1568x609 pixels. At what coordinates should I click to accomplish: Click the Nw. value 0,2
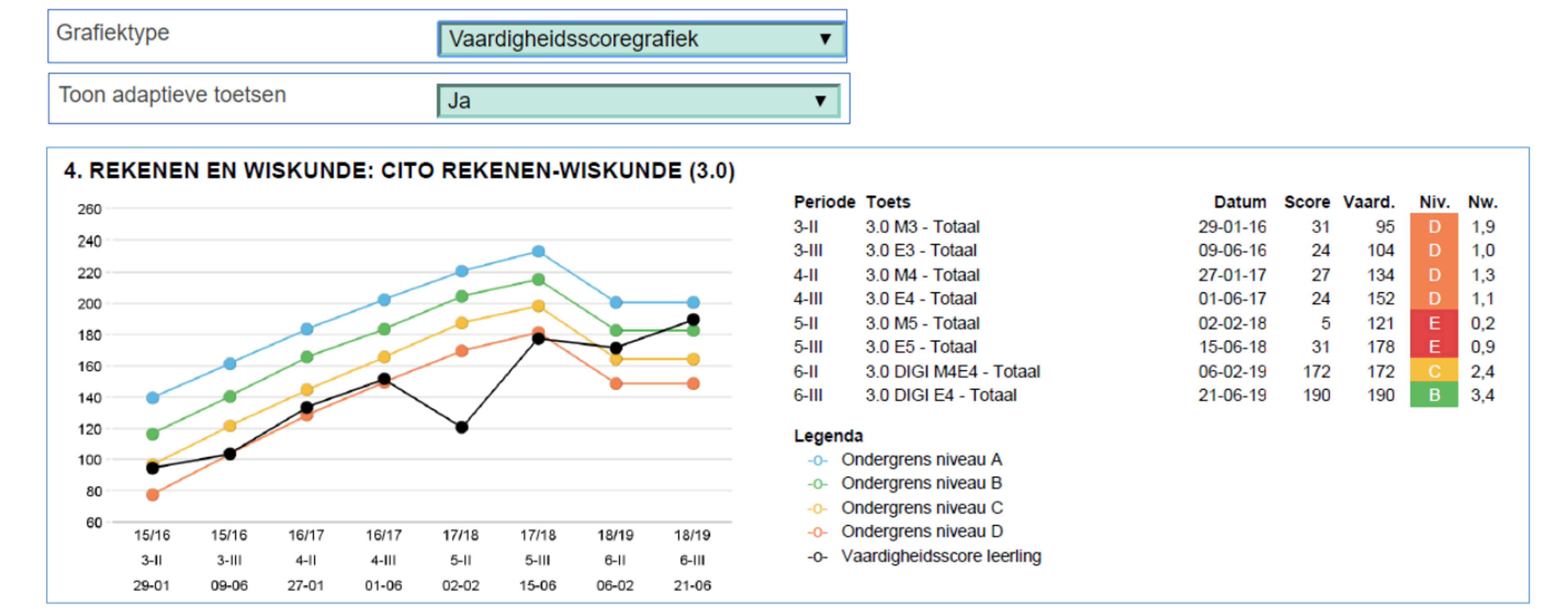(x=1483, y=323)
